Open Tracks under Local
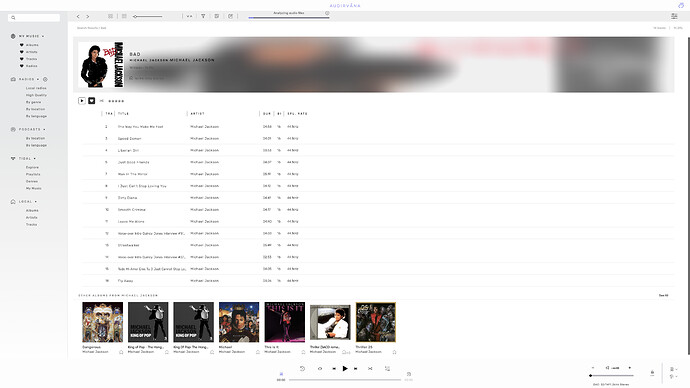 [x=31, y=224]
